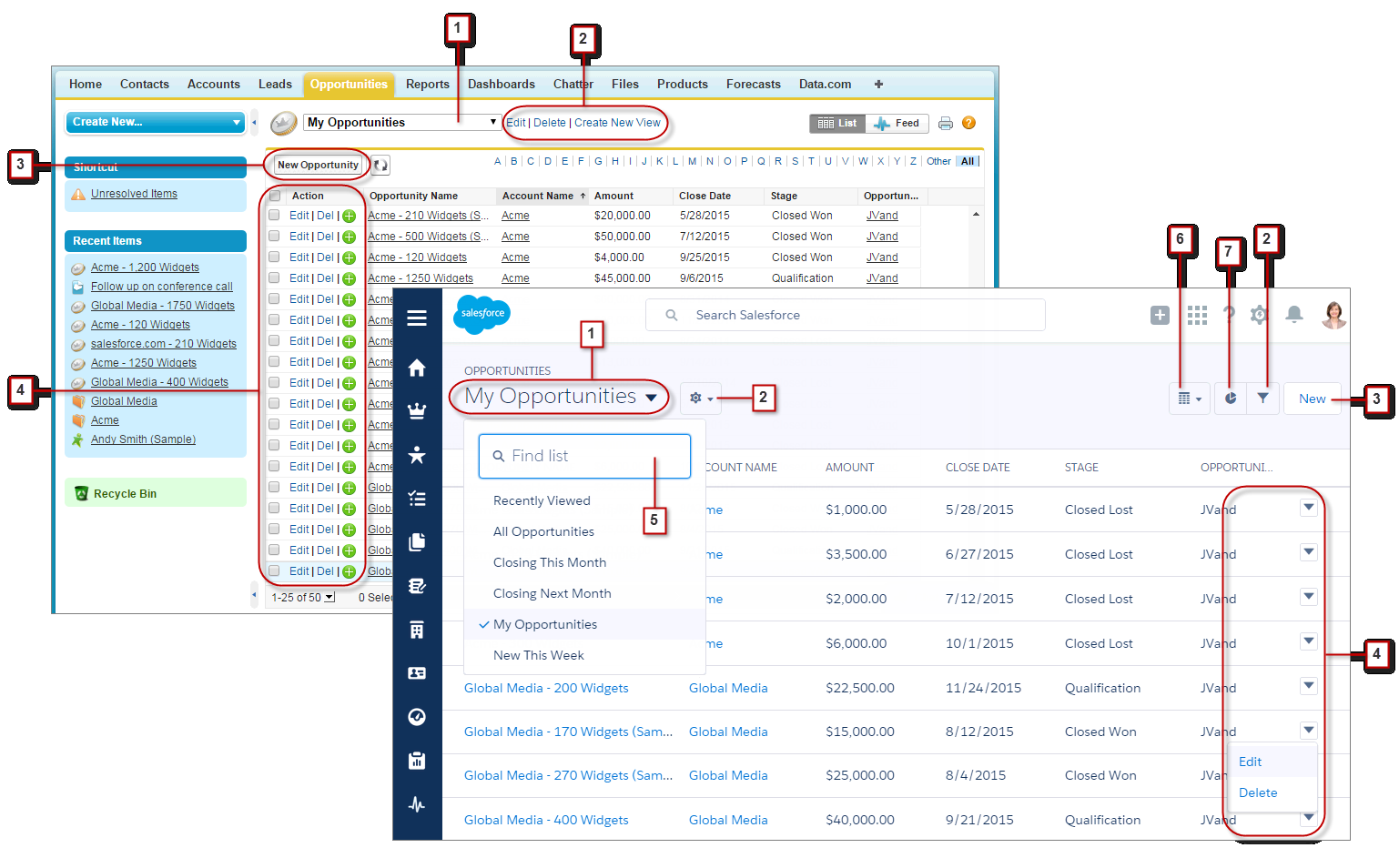Open row actions for the $1,000.00 opportunity
The image size is (1399, 868).
1309,507
